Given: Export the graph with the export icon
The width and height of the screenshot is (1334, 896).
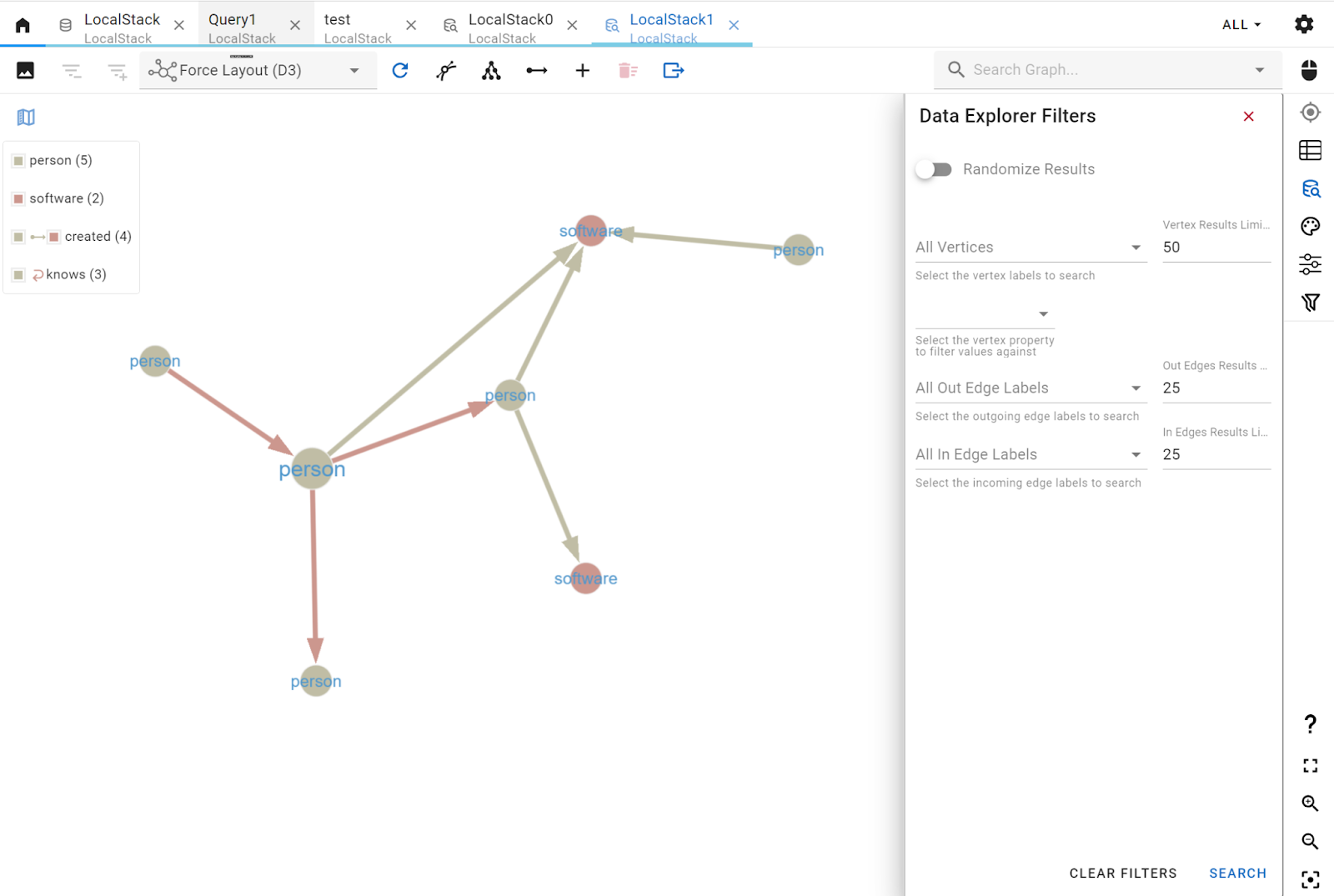Looking at the screenshot, I should coord(673,70).
